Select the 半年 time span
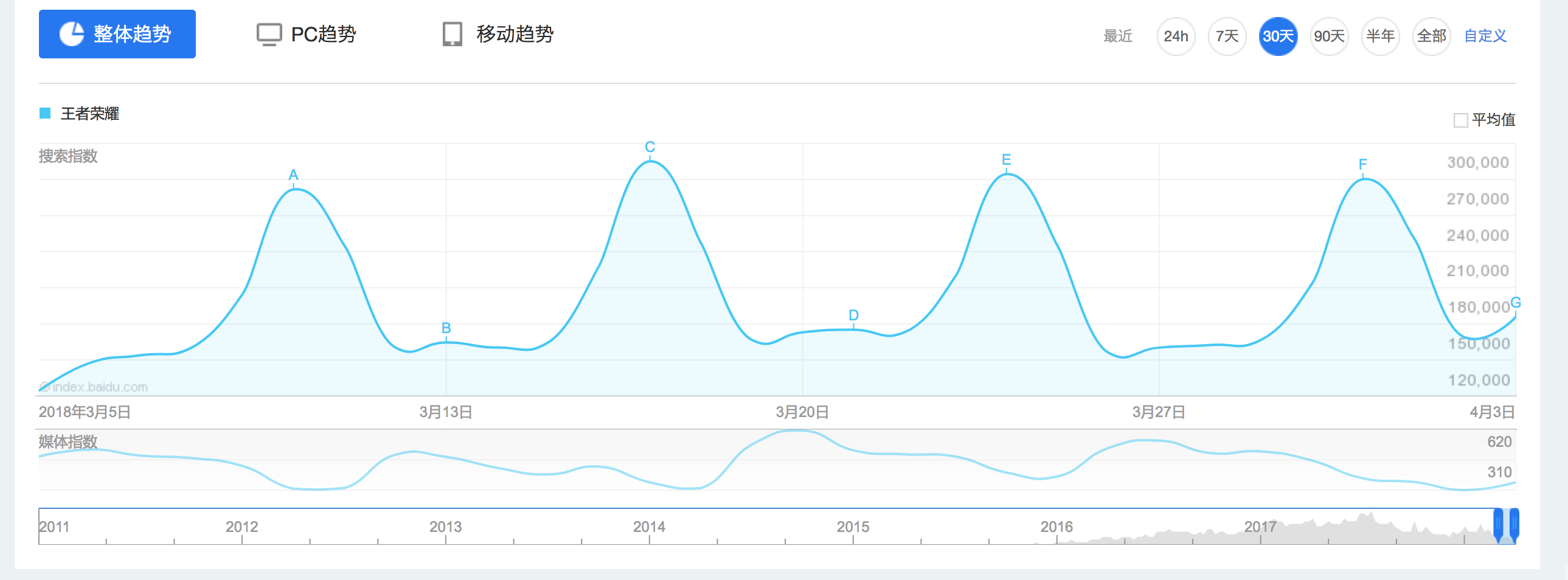This screenshot has width=1568, height=580. 1380,36
